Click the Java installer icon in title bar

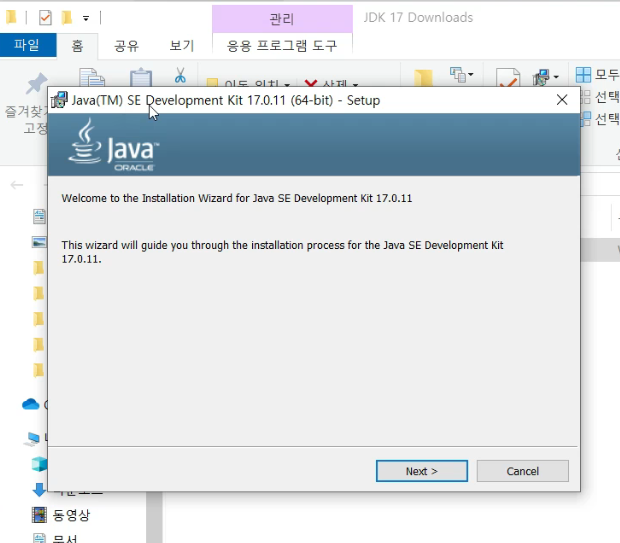tap(59, 100)
